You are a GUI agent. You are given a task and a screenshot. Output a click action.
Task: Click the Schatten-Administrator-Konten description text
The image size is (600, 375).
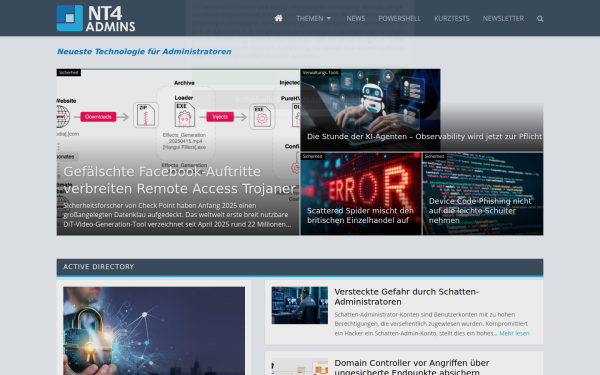click(x=431, y=324)
